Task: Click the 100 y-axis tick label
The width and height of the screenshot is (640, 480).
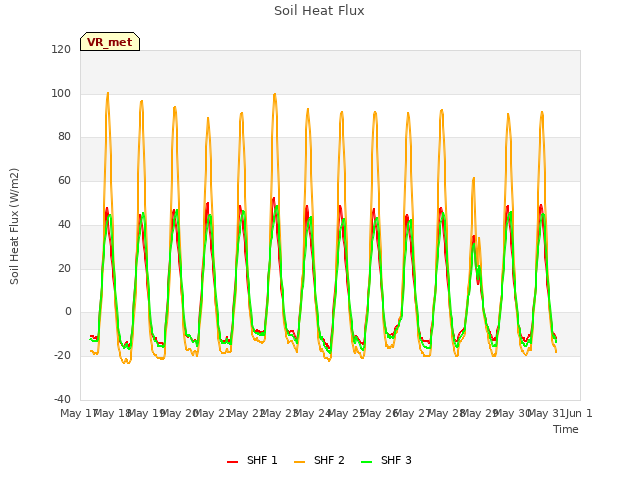Action: 61,93
